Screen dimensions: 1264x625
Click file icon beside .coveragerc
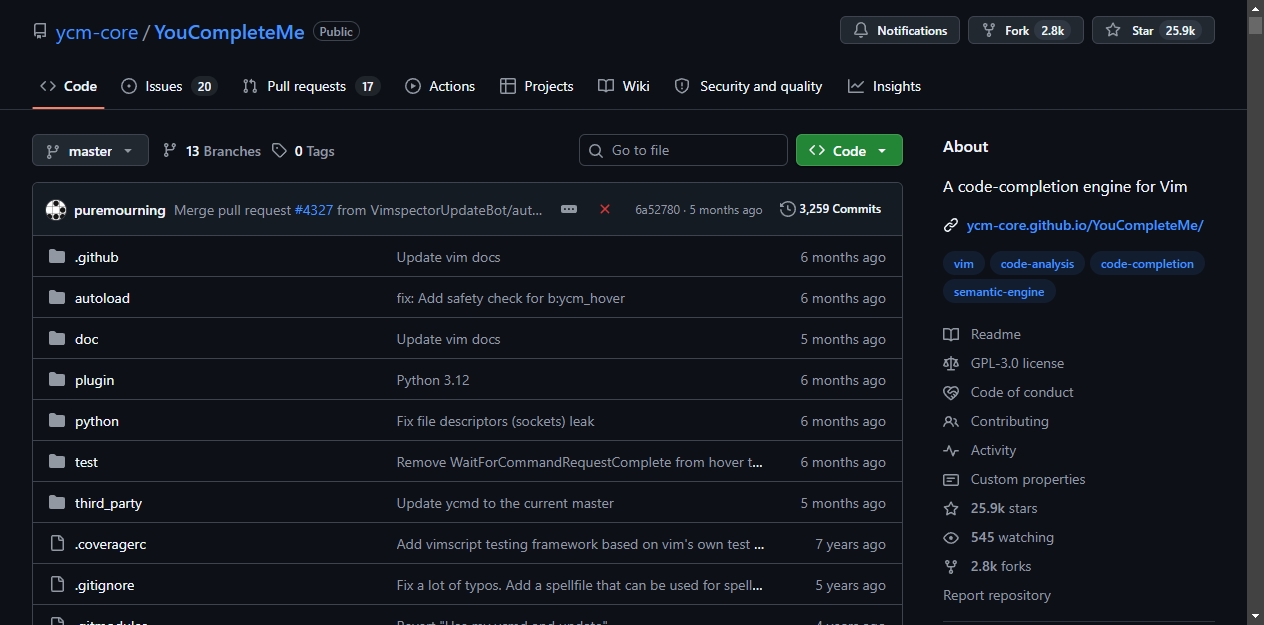click(57, 544)
